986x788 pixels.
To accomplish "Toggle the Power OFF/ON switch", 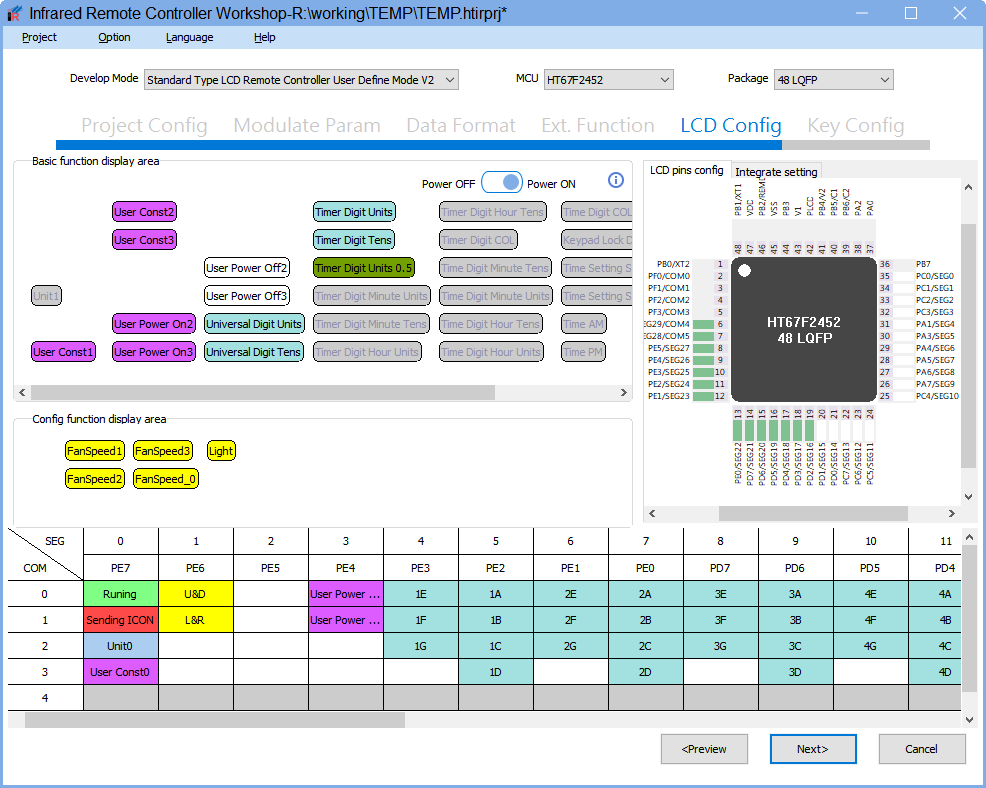I will tap(502, 182).
